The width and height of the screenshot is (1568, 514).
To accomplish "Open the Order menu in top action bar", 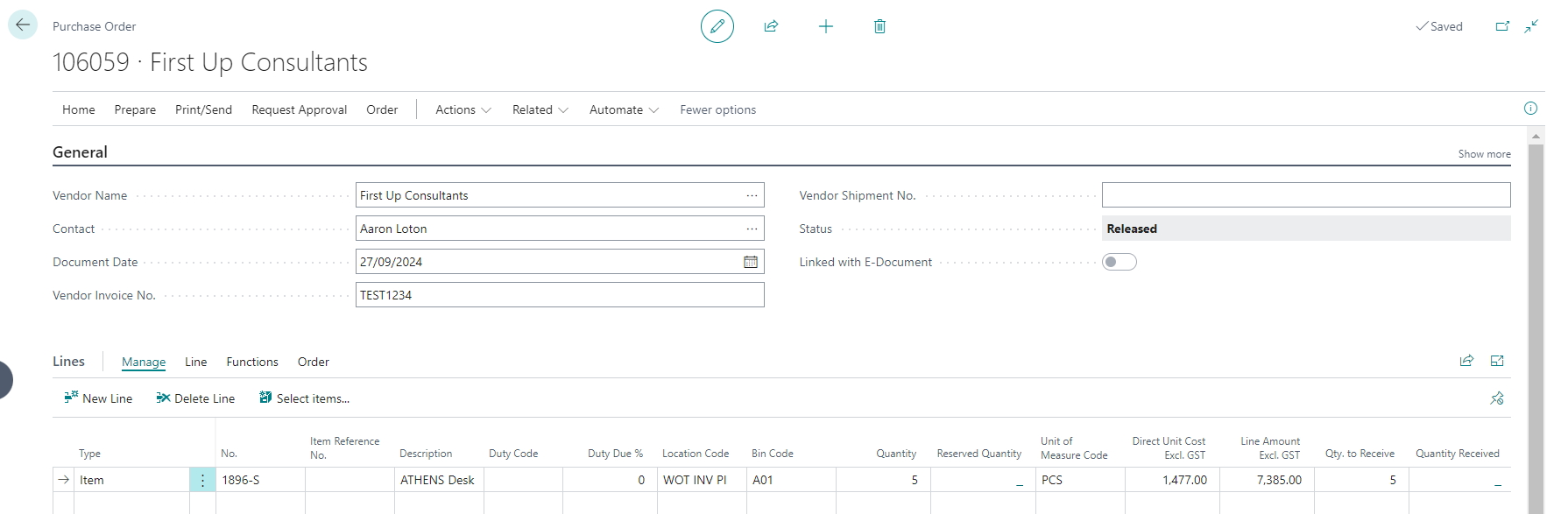I will (382, 109).
